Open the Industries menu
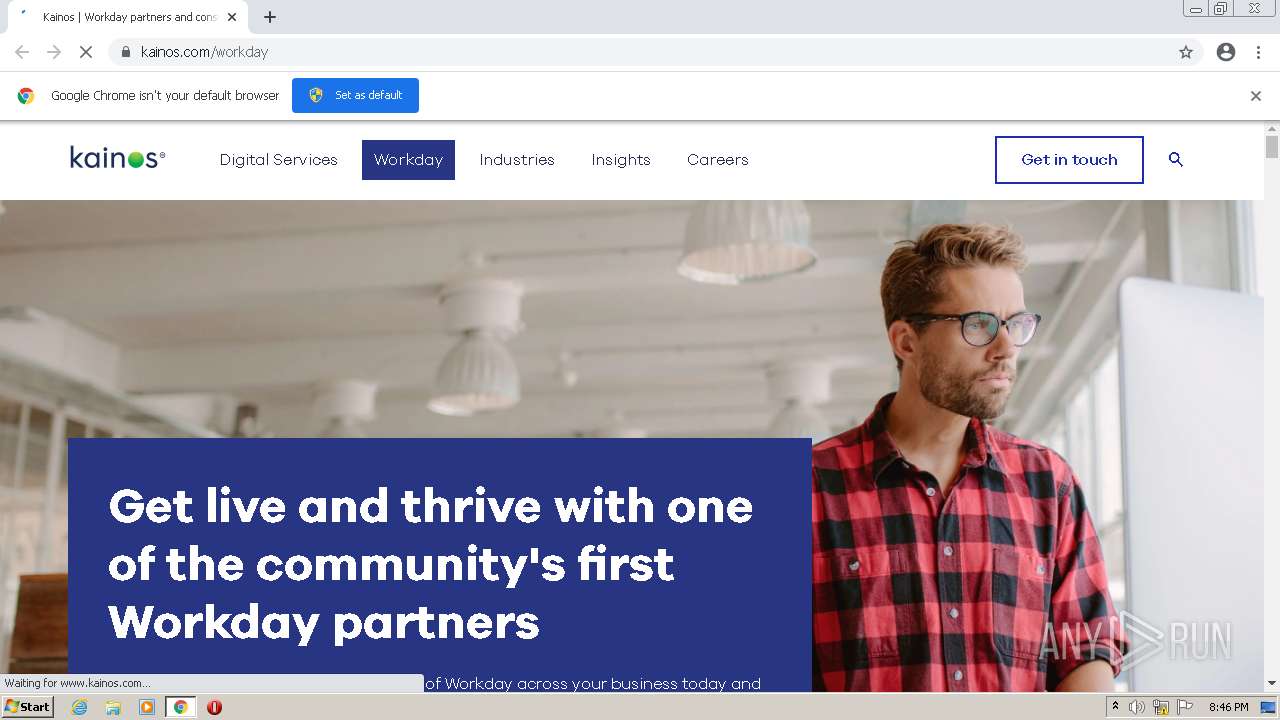The height and width of the screenshot is (720, 1280). (517, 160)
